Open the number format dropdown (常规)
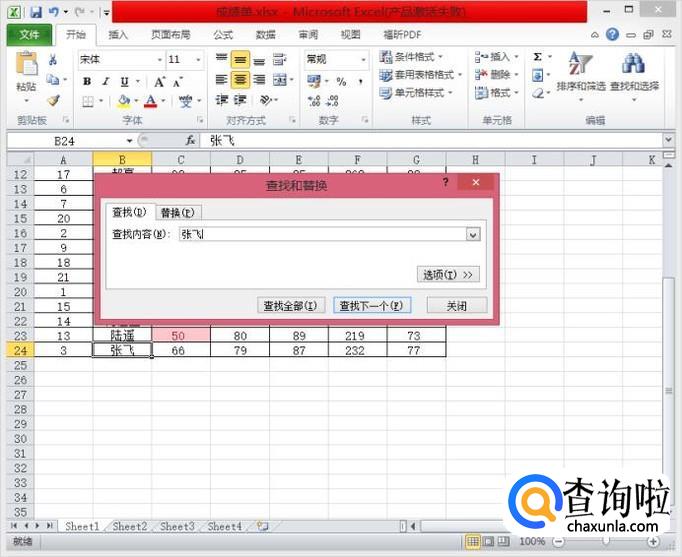This screenshot has height=557, width=682. point(363,60)
